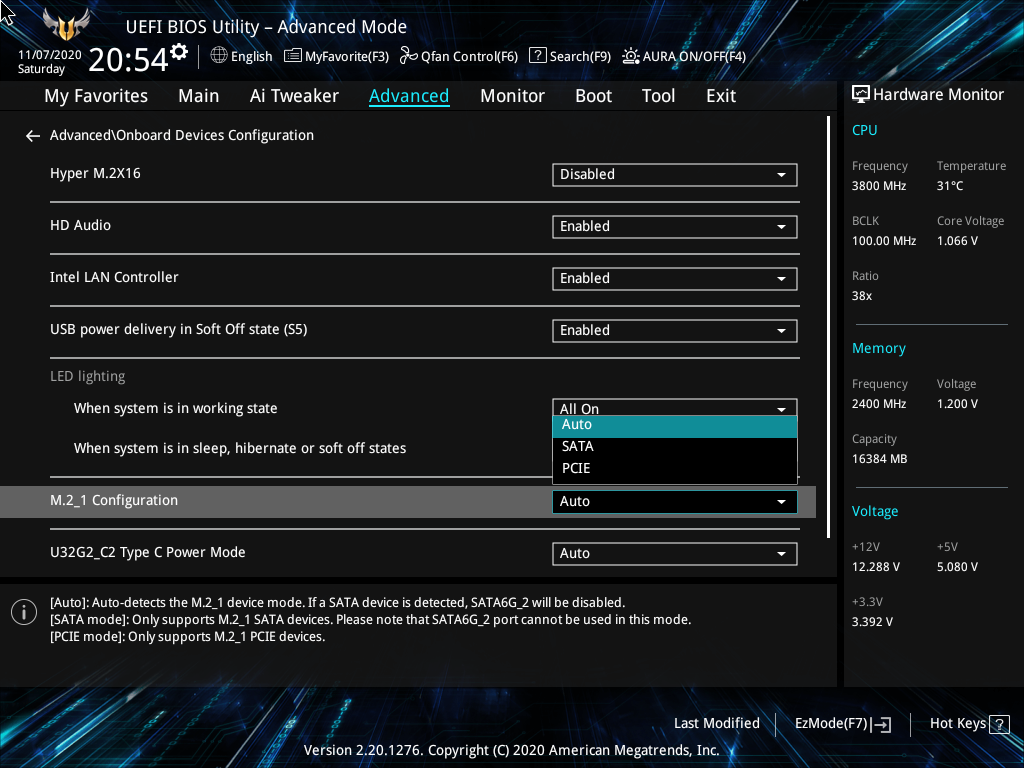Image resolution: width=1024 pixels, height=768 pixels.
Task: Toggle AURA ON/OFF(F4)
Action: click(684, 56)
